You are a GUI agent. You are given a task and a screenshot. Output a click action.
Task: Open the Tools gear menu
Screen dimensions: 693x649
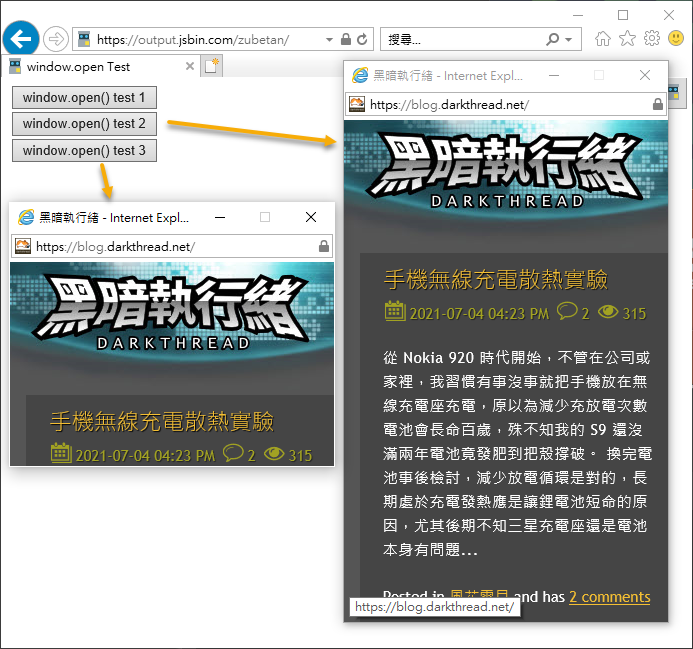652,39
